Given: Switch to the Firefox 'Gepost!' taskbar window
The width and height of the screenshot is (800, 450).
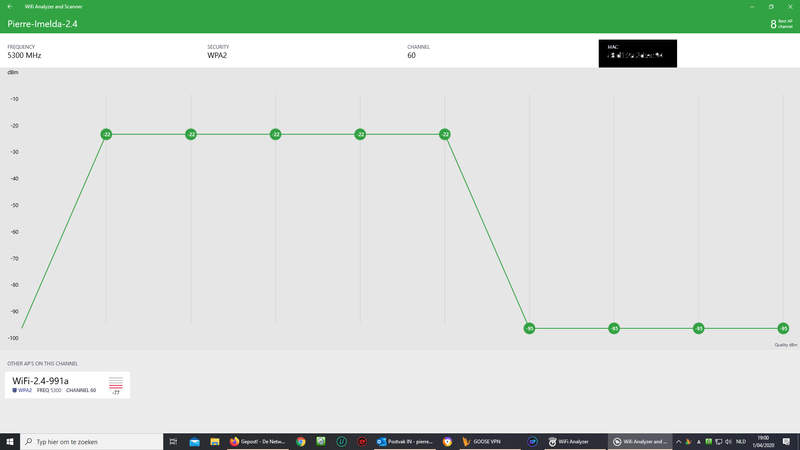Looking at the screenshot, I should [258, 442].
